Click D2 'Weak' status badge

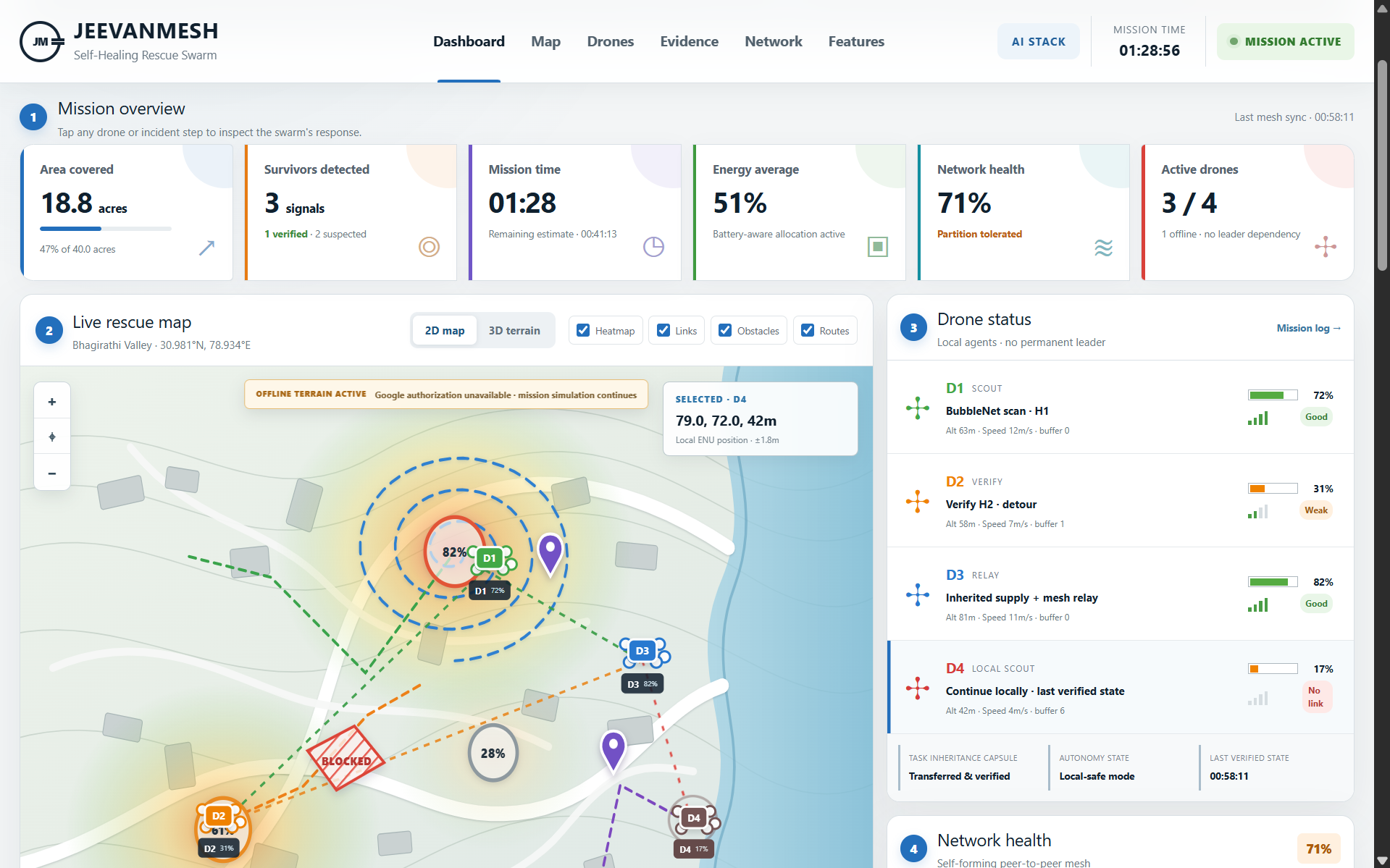(x=1316, y=510)
